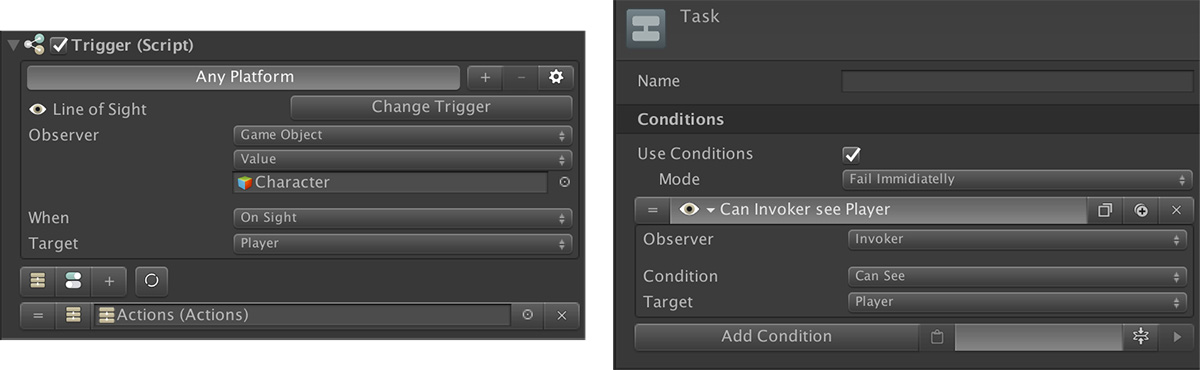Click the circular refresh icon in the trigger toolbar

click(152, 281)
